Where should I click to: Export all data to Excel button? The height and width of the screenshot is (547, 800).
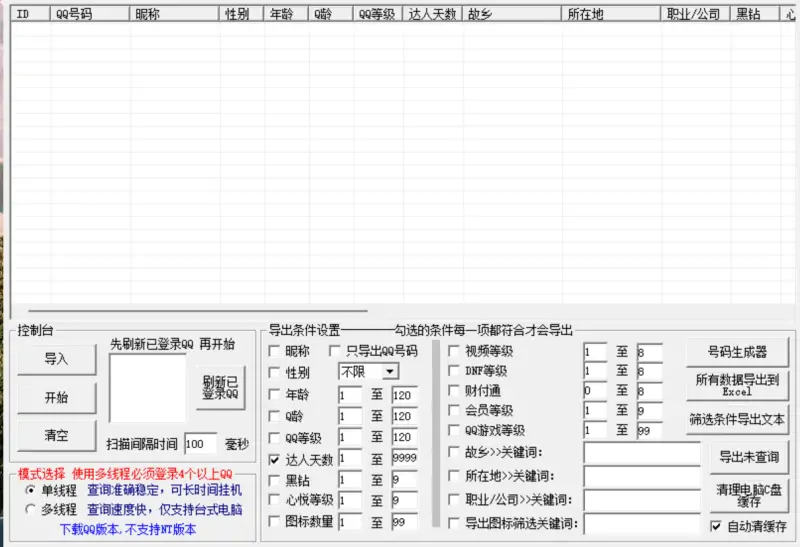pyautogui.click(x=737, y=385)
